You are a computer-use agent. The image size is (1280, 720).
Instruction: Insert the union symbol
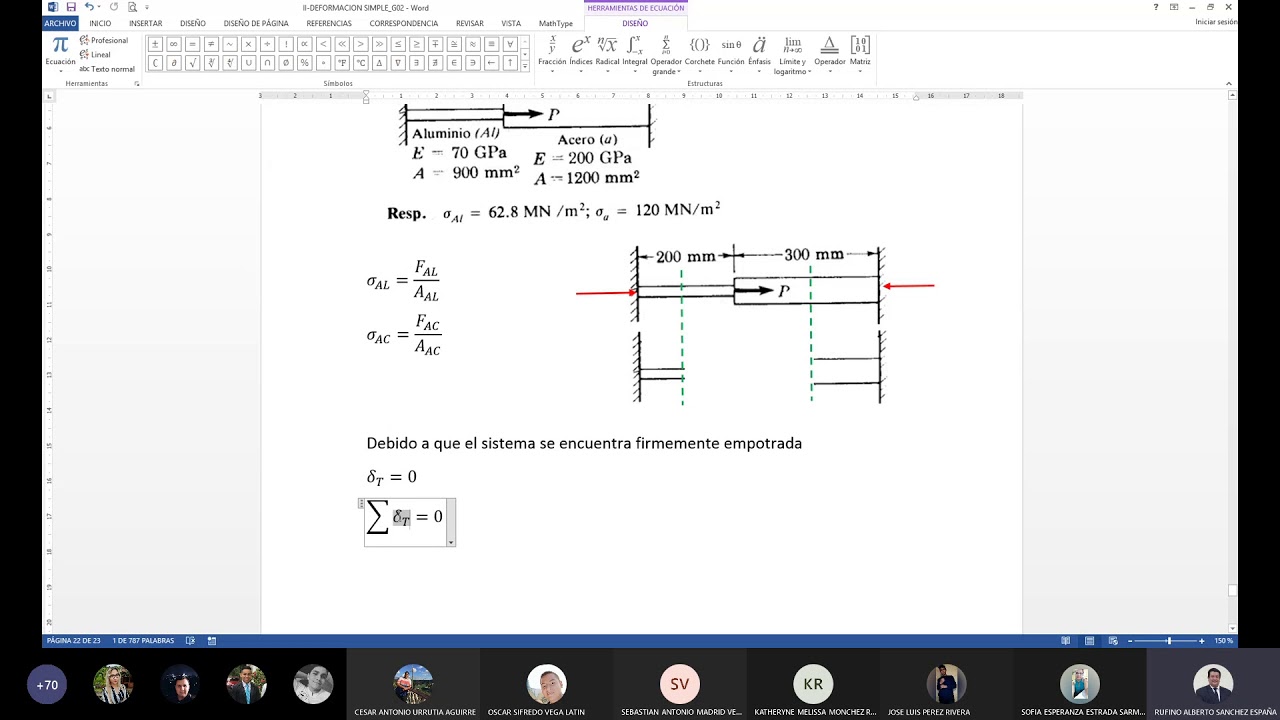tap(248, 63)
